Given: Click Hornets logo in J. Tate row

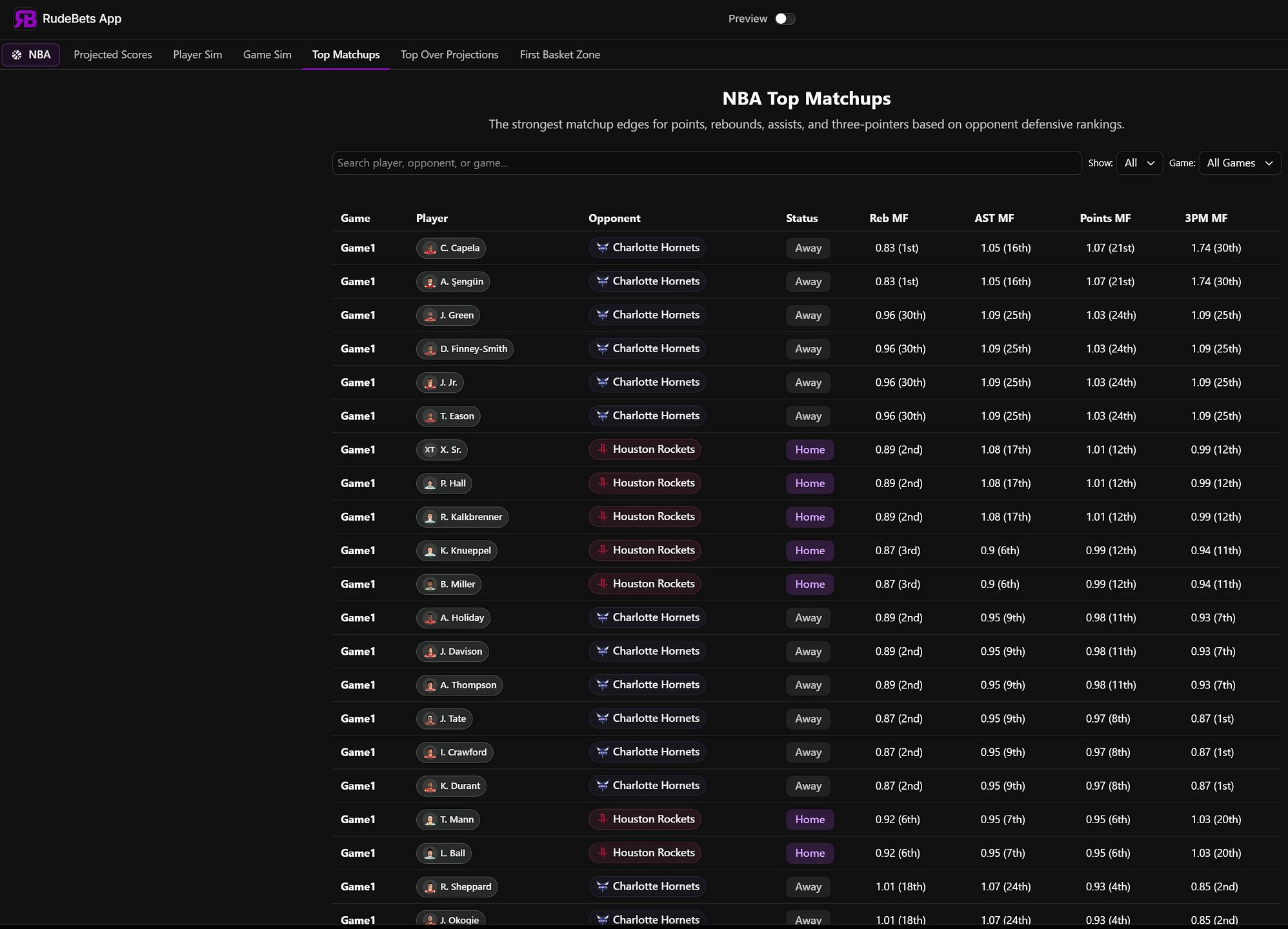Looking at the screenshot, I should tap(603, 718).
